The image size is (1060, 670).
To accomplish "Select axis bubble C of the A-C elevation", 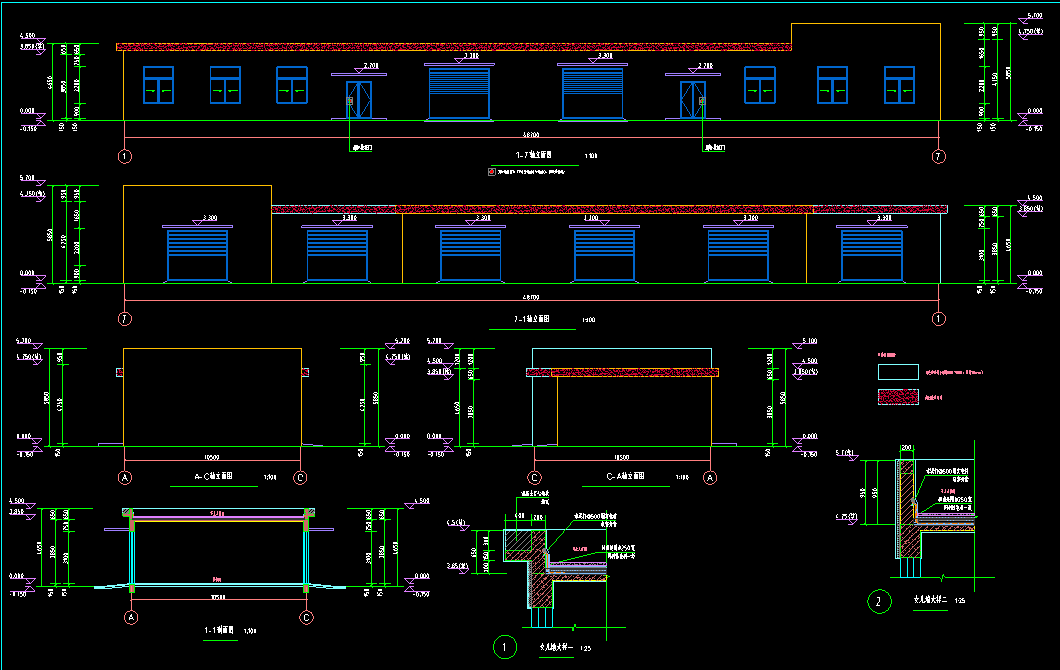I will coord(300,477).
